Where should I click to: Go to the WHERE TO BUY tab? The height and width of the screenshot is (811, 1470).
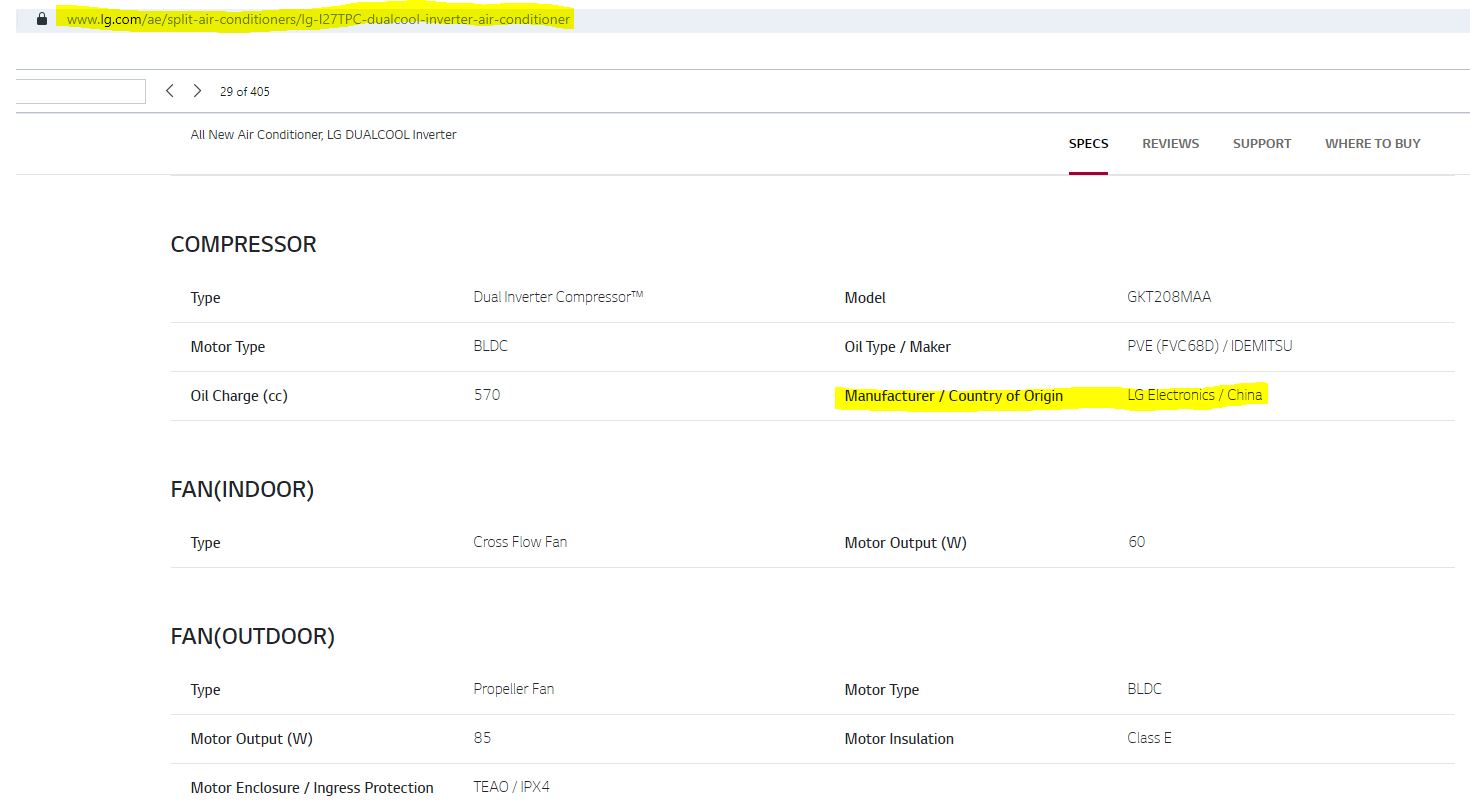pyautogui.click(x=1372, y=144)
